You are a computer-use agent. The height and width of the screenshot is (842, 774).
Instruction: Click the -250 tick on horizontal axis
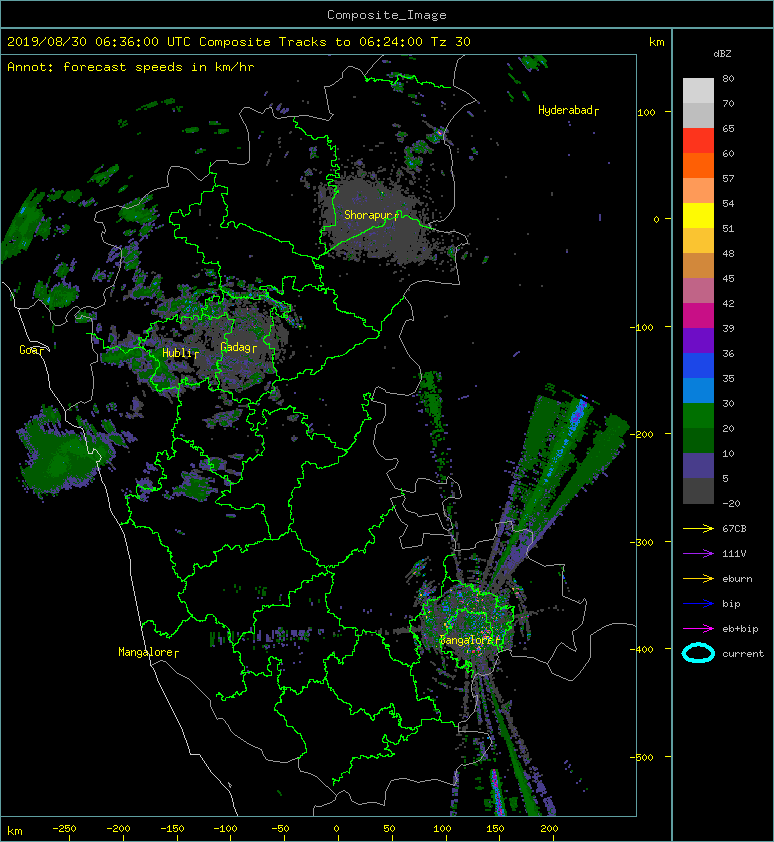pyautogui.click(x=64, y=829)
